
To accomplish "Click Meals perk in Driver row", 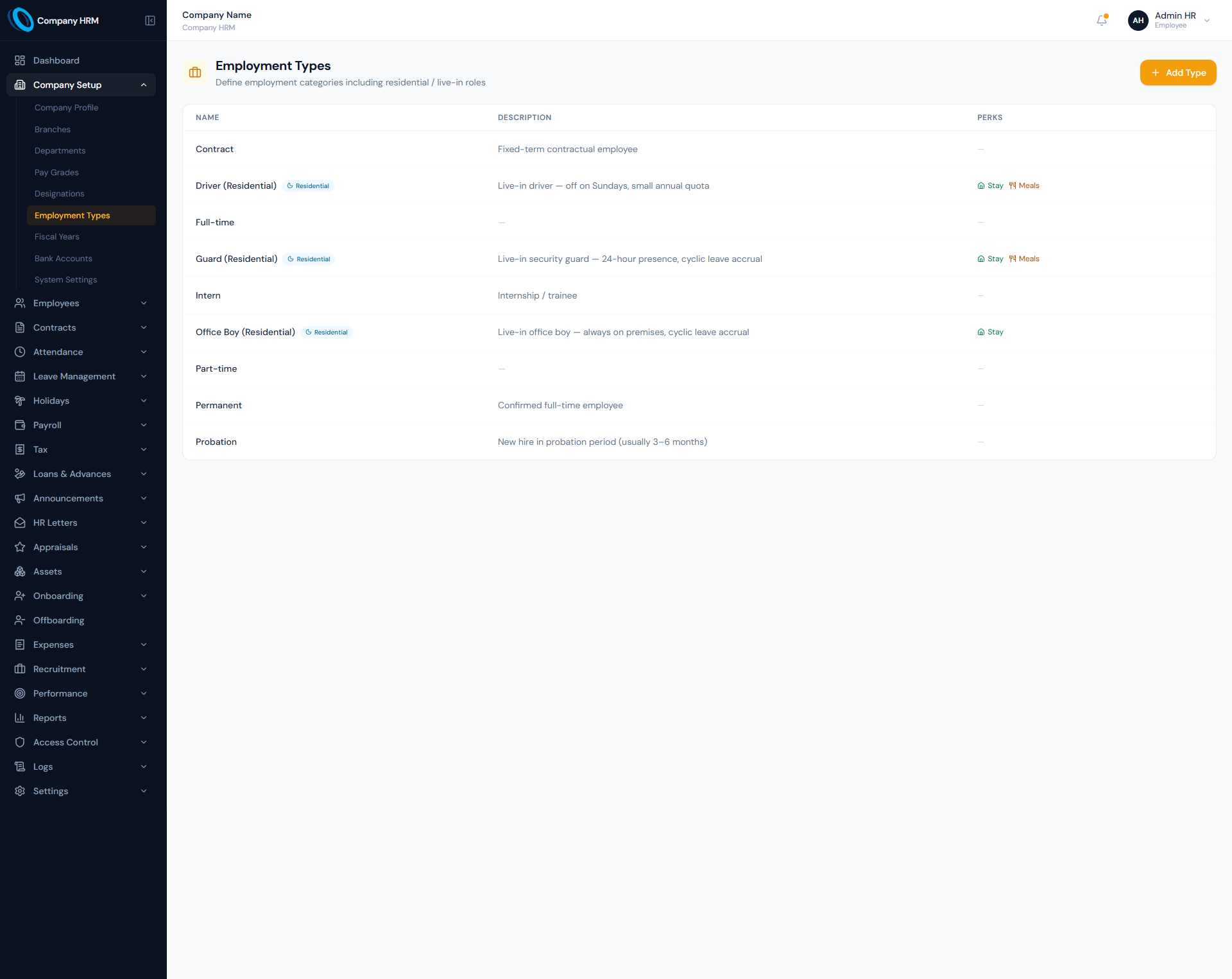I will click(1024, 186).
